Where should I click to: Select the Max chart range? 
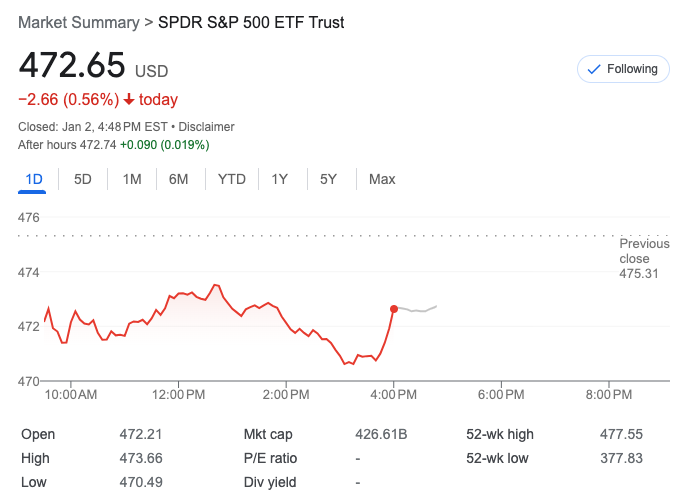[382, 179]
